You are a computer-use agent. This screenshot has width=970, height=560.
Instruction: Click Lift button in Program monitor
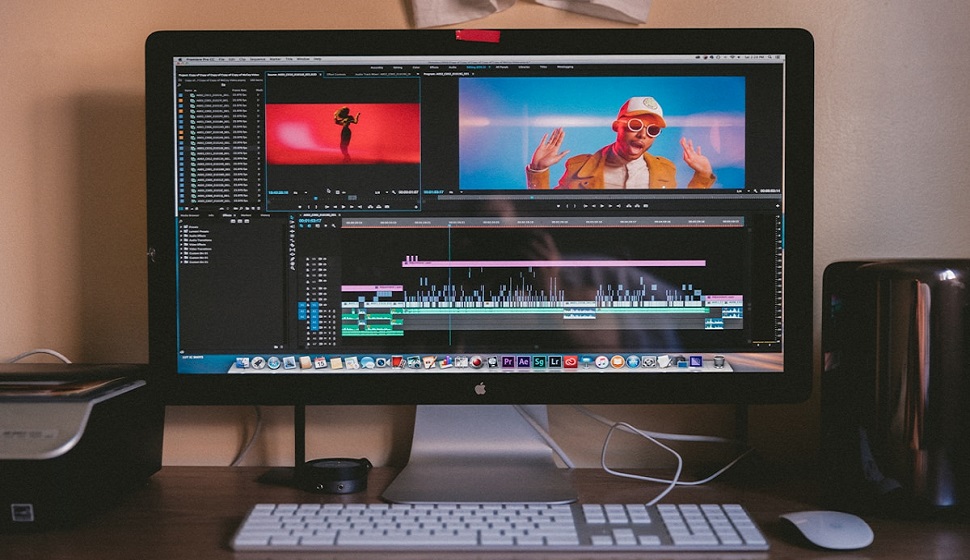(629, 205)
